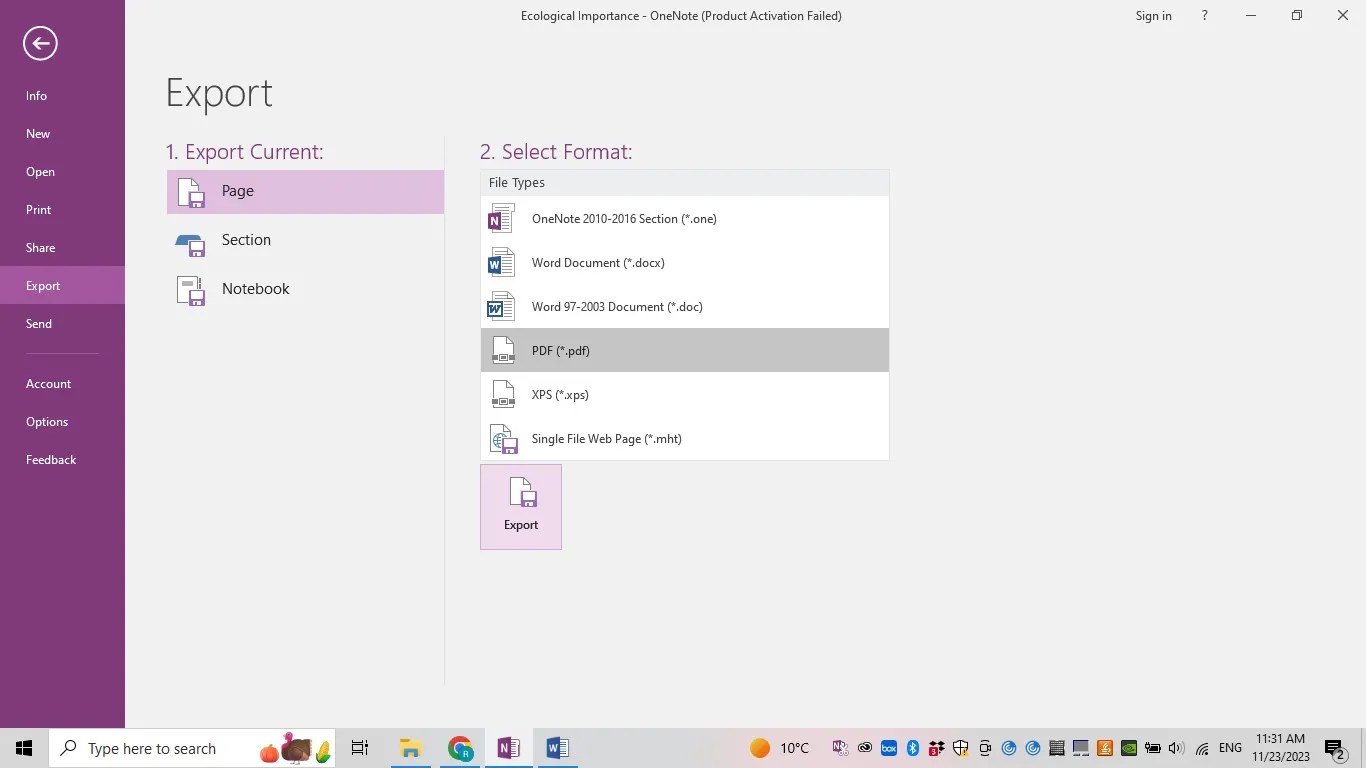Open Task View
This screenshot has width=1366, height=768.
click(359, 748)
